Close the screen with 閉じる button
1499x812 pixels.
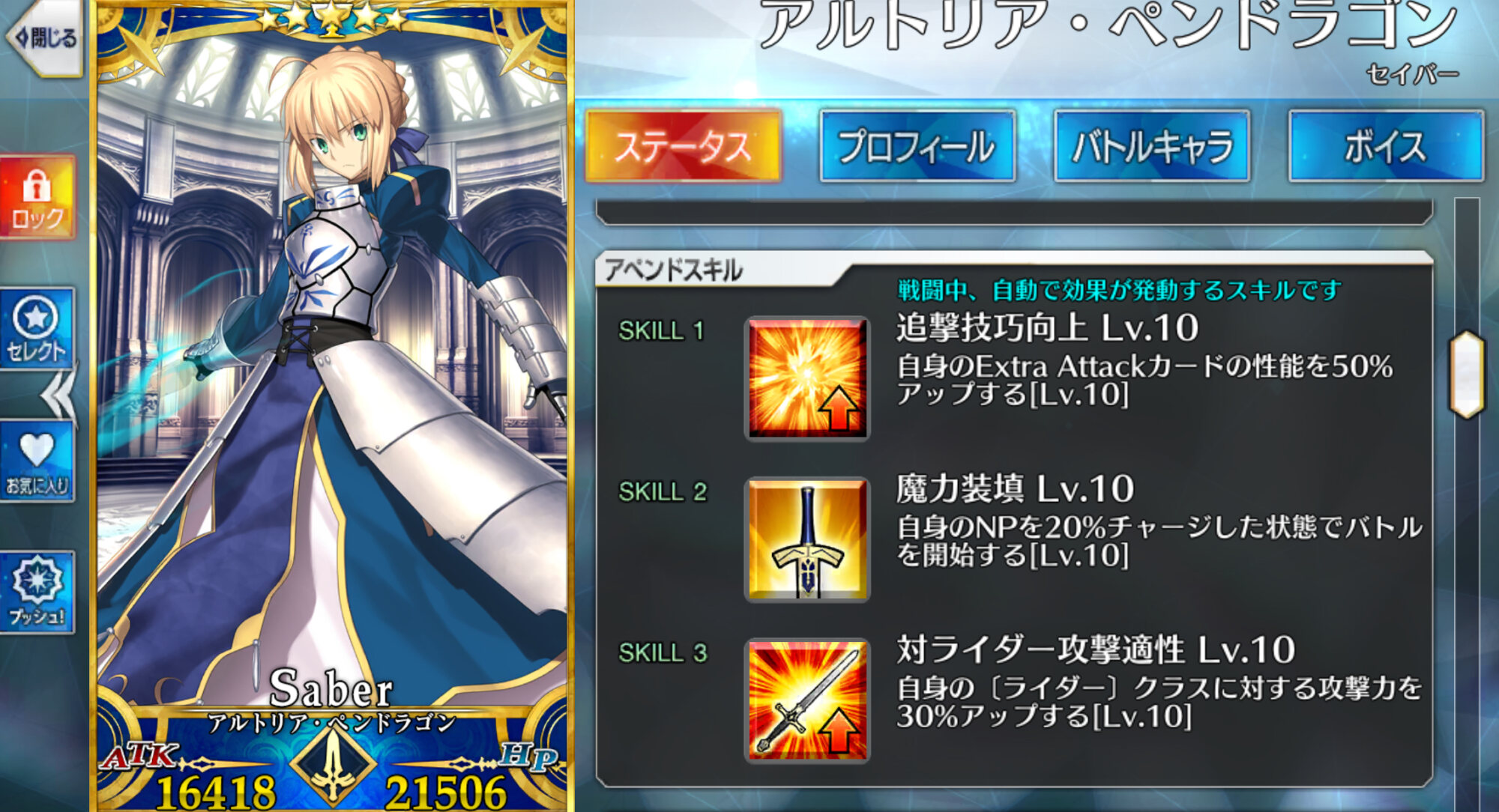(45, 37)
